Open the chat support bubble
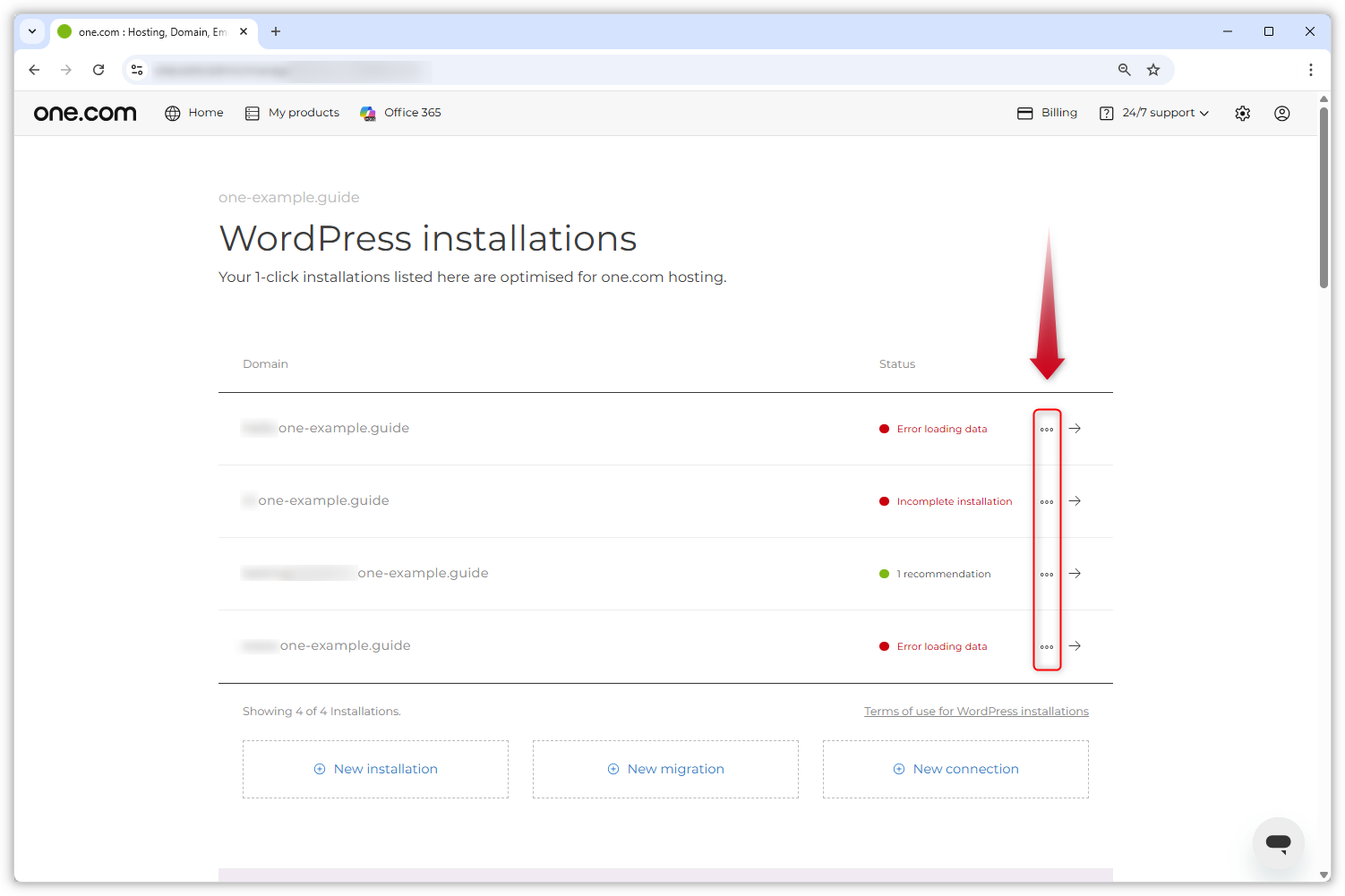Screen dimensions: 1345x896 1279,843
